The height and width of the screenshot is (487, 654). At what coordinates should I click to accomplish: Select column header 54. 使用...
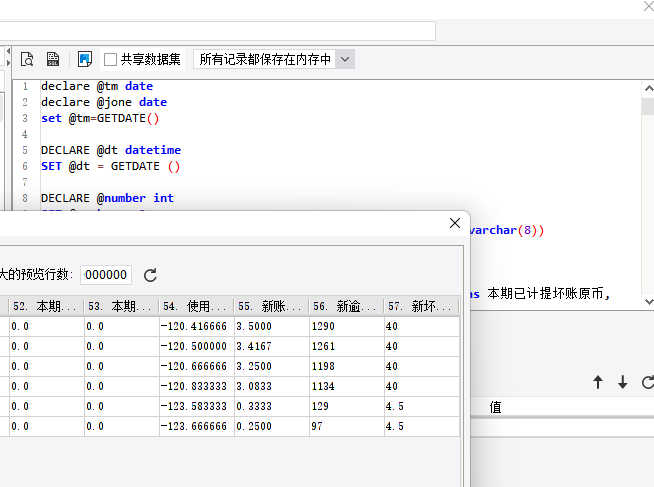point(196,306)
